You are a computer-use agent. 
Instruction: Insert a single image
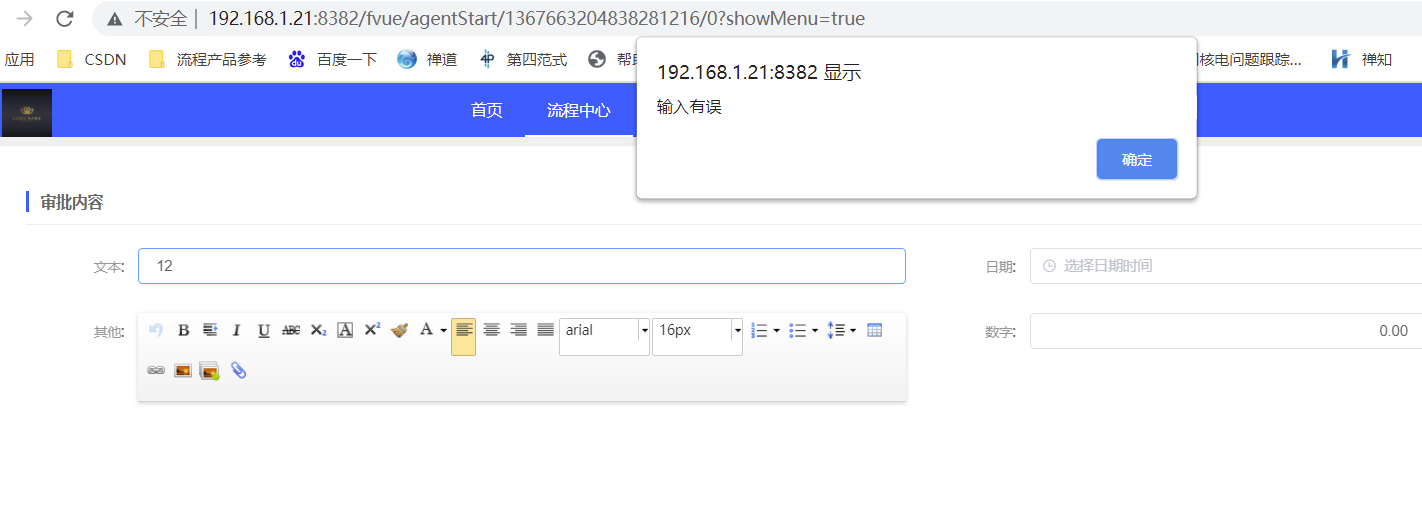click(x=183, y=370)
